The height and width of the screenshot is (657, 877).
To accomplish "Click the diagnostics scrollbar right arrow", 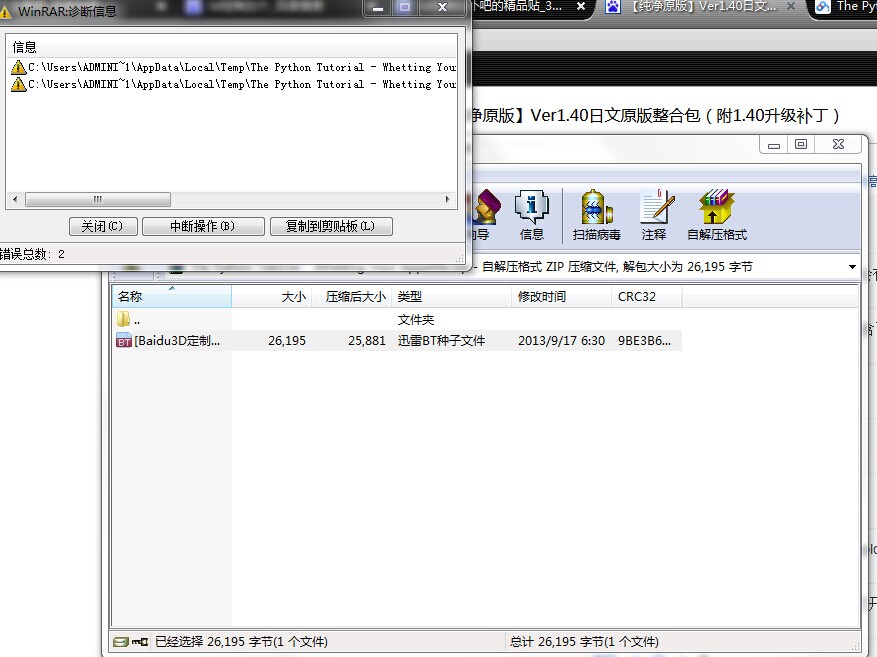I will click(447, 199).
